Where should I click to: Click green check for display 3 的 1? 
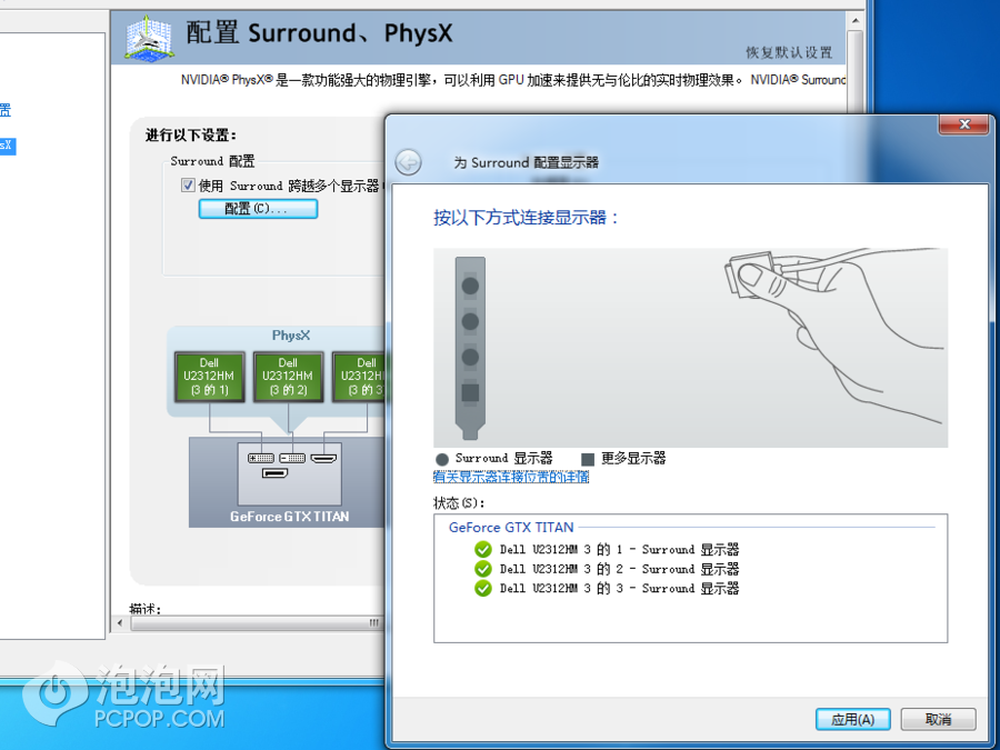(x=483, y=549)
